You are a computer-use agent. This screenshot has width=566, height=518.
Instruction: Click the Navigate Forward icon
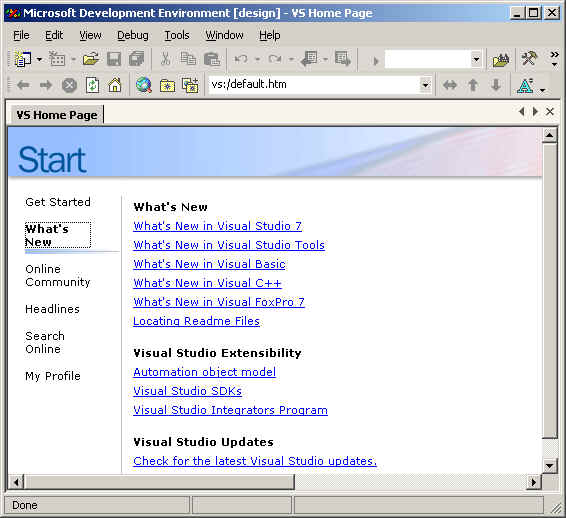pos(342,59)
